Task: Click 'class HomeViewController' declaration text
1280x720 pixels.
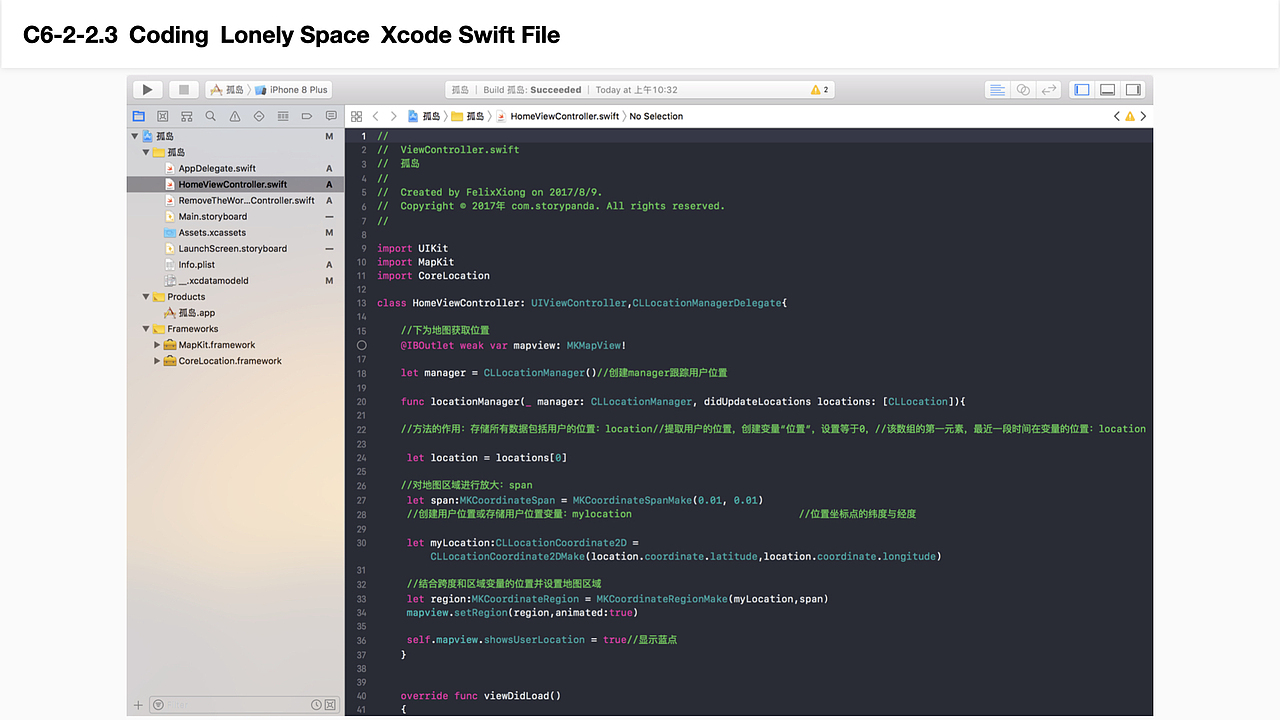Action: (x=451, y=303)
